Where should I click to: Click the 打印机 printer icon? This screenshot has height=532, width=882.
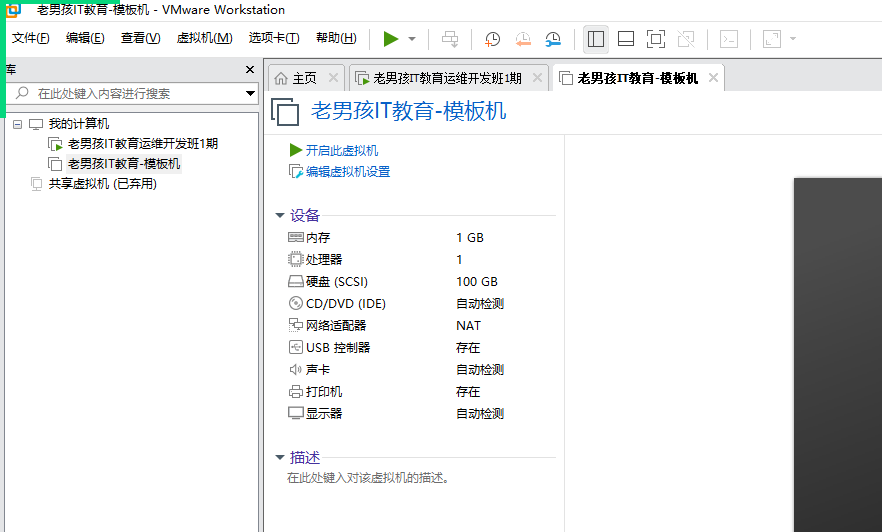pos(296,391)
